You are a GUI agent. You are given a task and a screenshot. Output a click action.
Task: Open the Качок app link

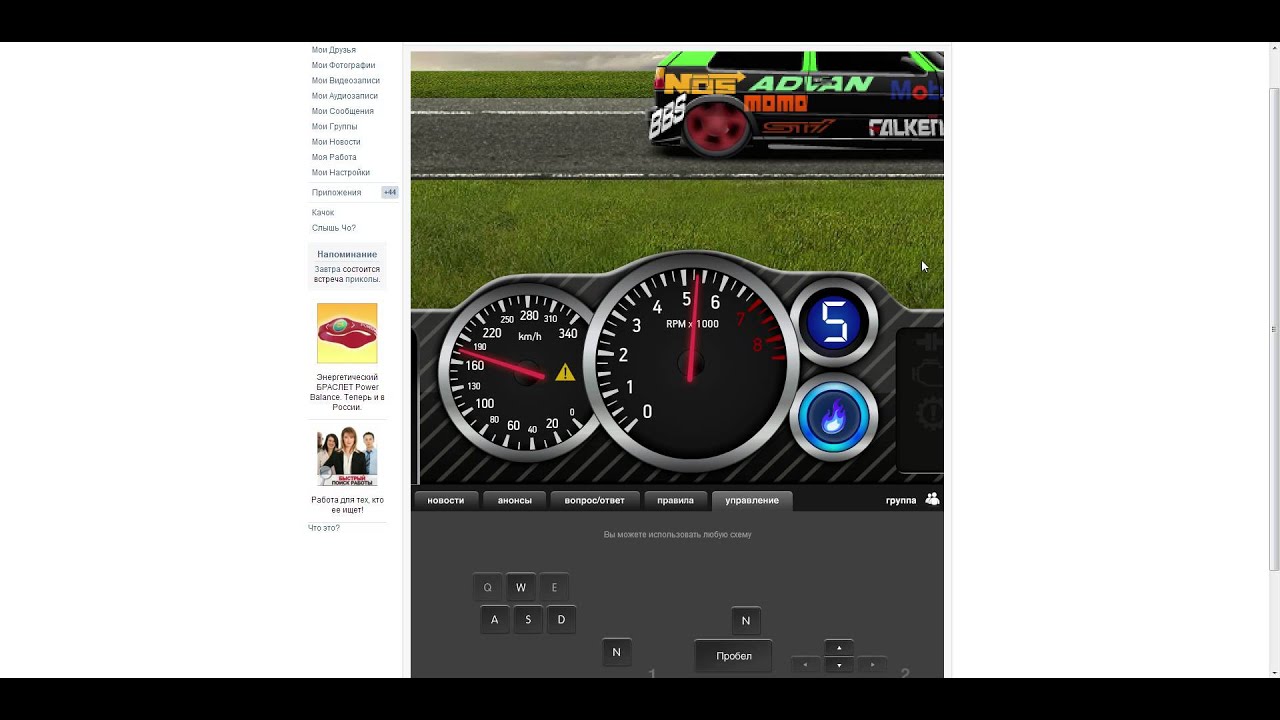[x=323, y=212]
